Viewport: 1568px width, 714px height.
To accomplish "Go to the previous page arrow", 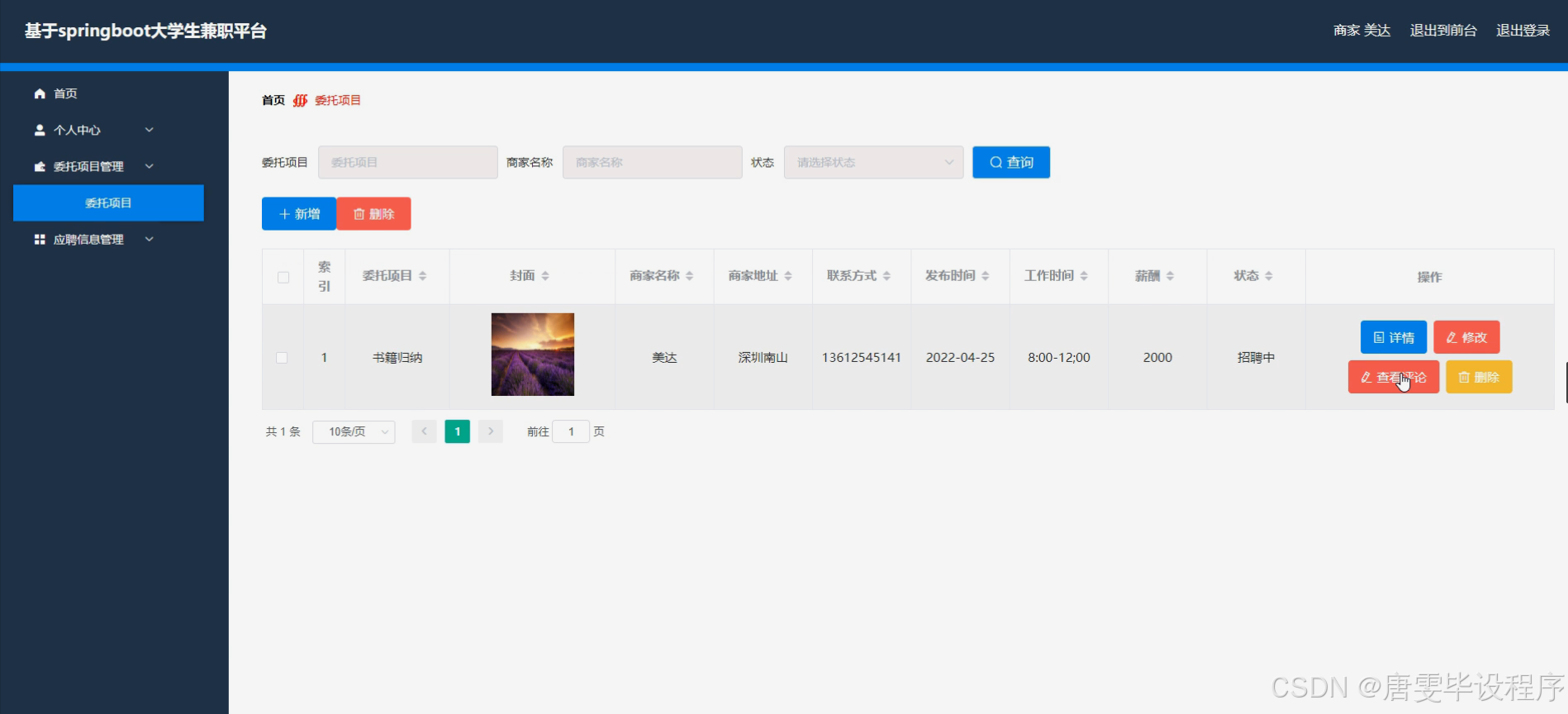I will click(424, 431).
